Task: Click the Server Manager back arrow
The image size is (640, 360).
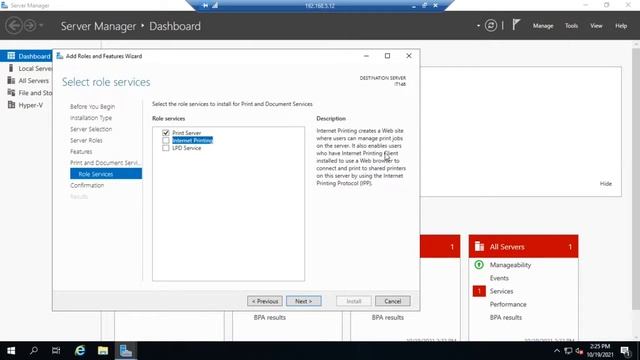Action: point(13,25)
